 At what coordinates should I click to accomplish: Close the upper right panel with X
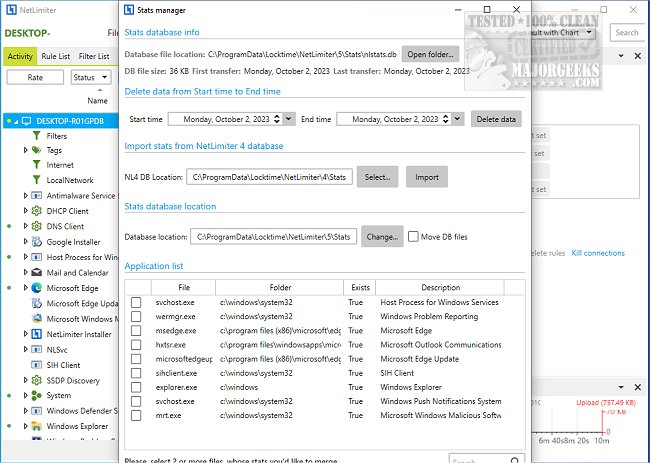tap(638, 56)
